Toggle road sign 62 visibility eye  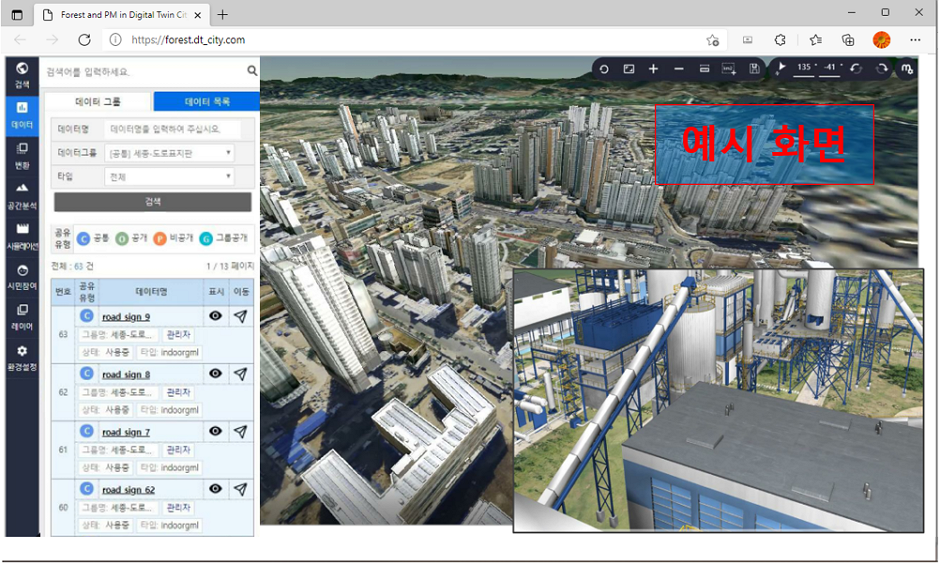pyautogui.click(x=215, y=489)
